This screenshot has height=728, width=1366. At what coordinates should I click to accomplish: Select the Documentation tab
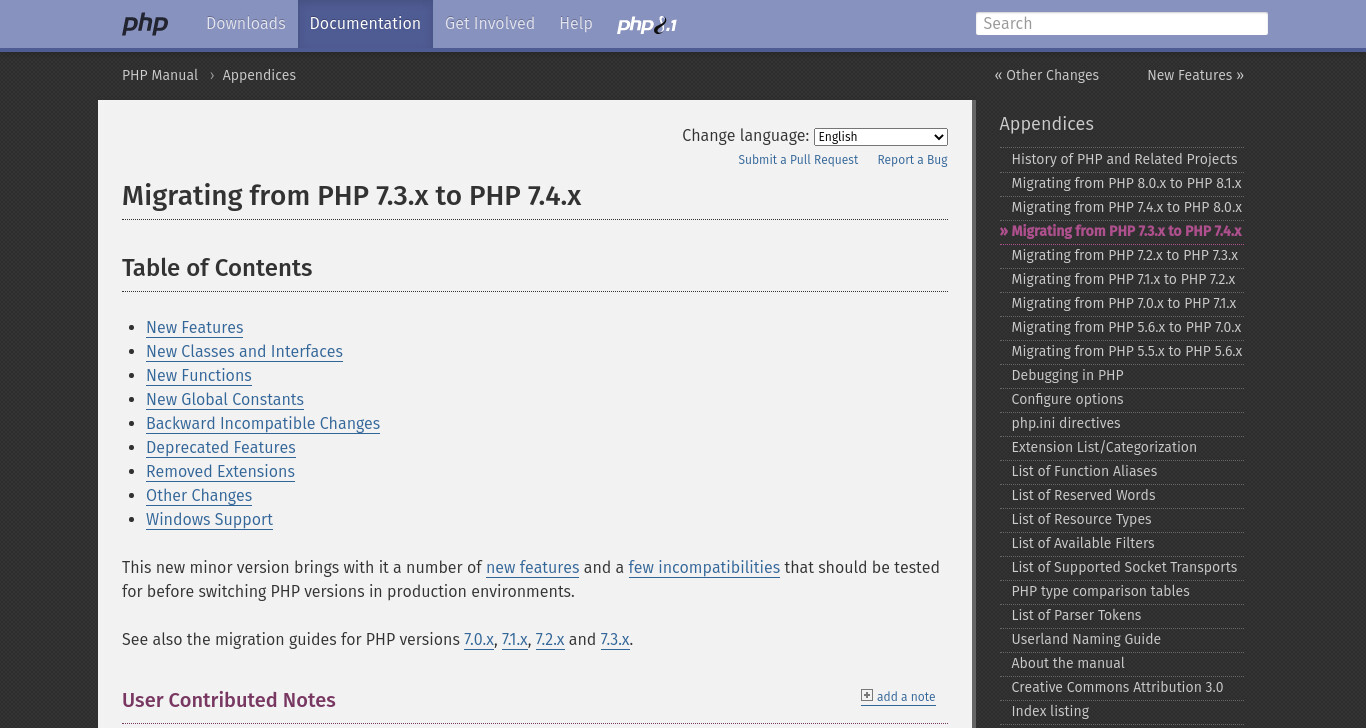pos(365,24)
